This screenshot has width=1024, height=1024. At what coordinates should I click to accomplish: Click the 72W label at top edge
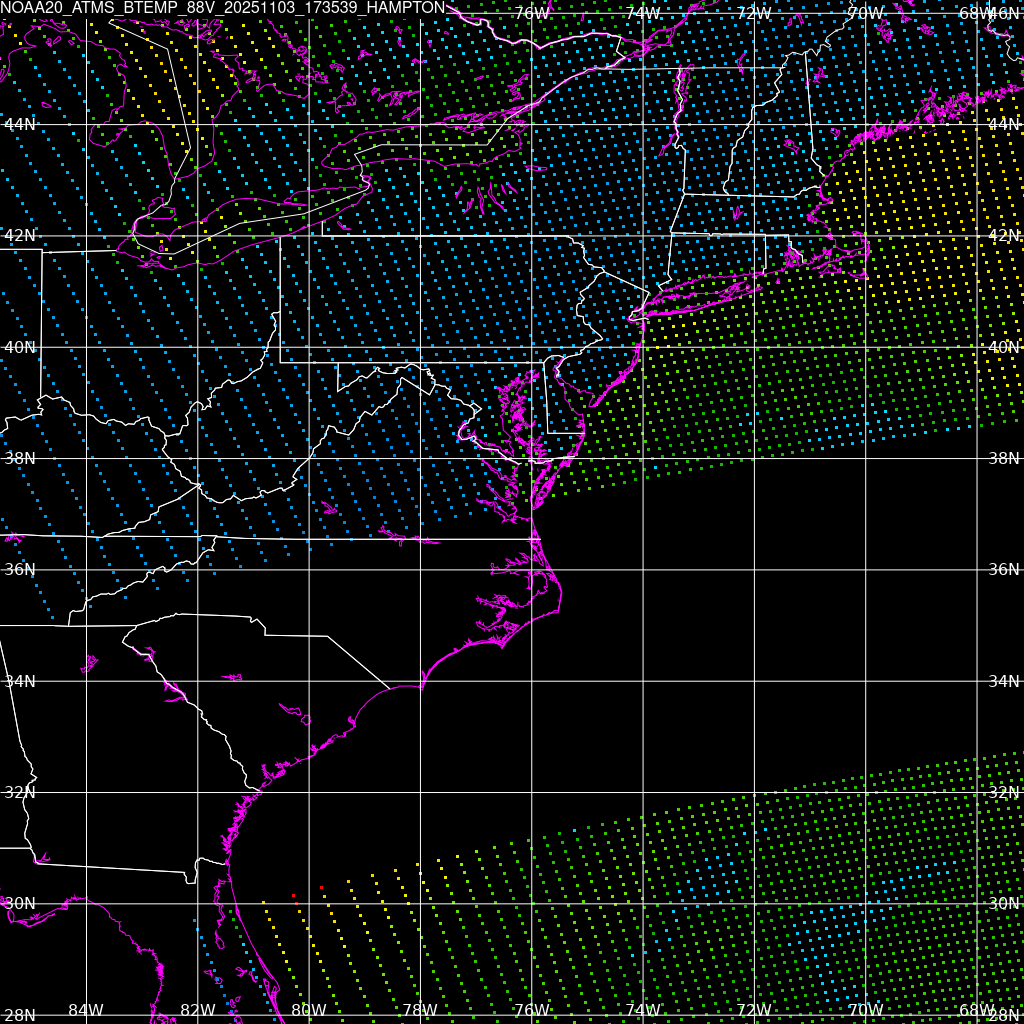coord(753,13)
